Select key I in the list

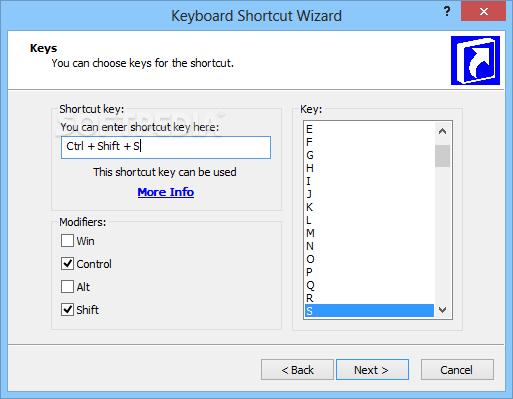(369, 181)
